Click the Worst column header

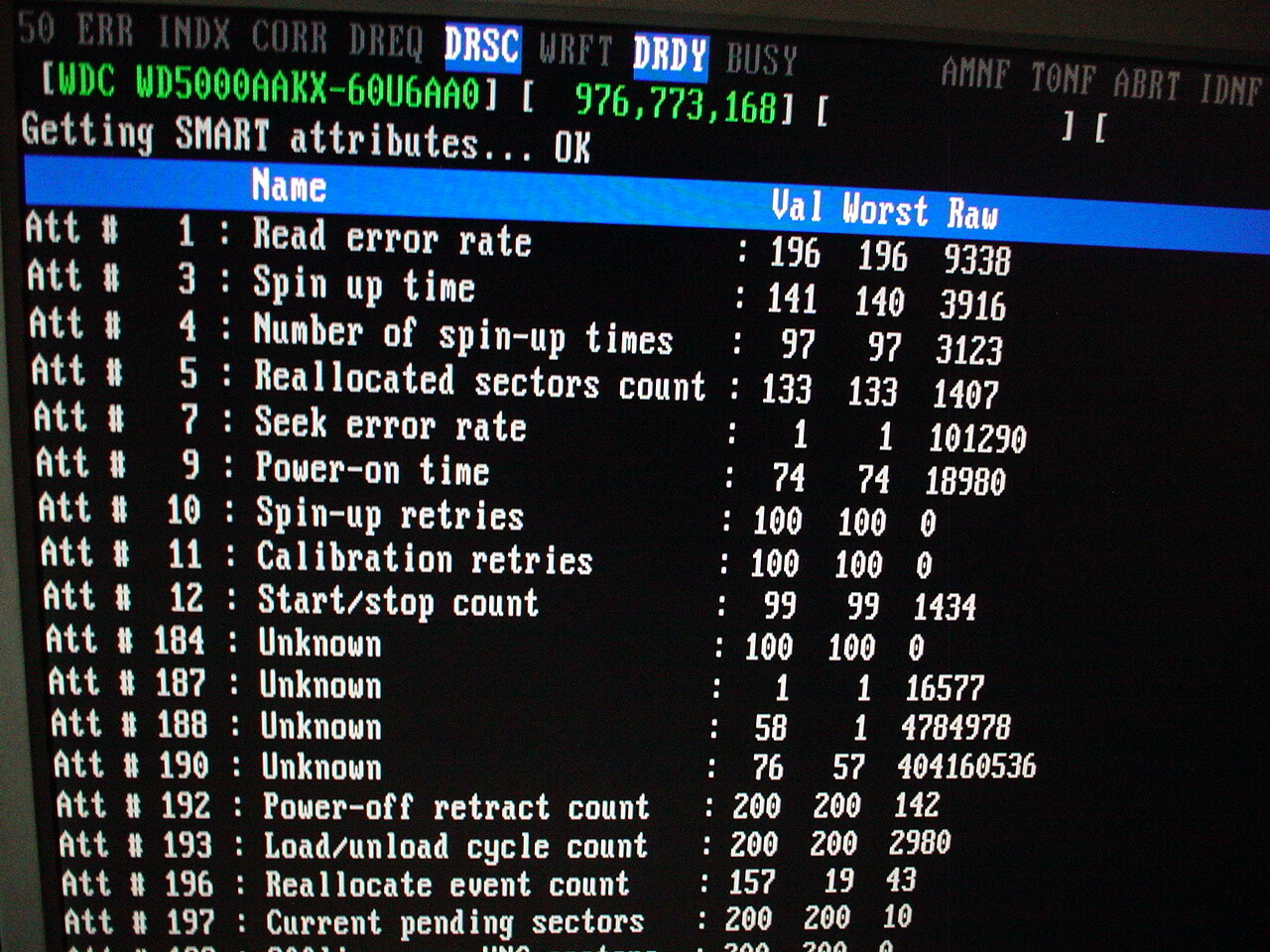click(885, 210)
